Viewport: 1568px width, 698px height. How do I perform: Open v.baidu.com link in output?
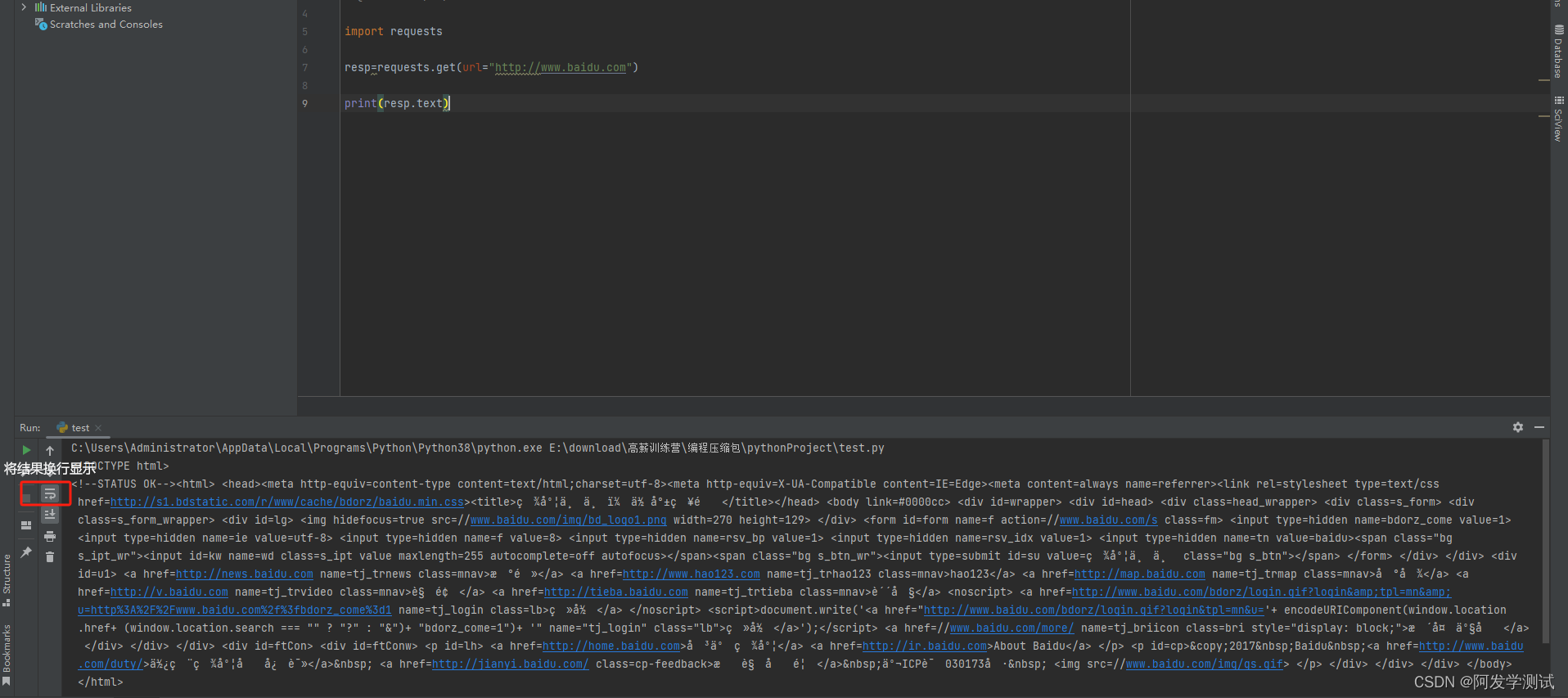pyautogui.click(x=169, y=592)
